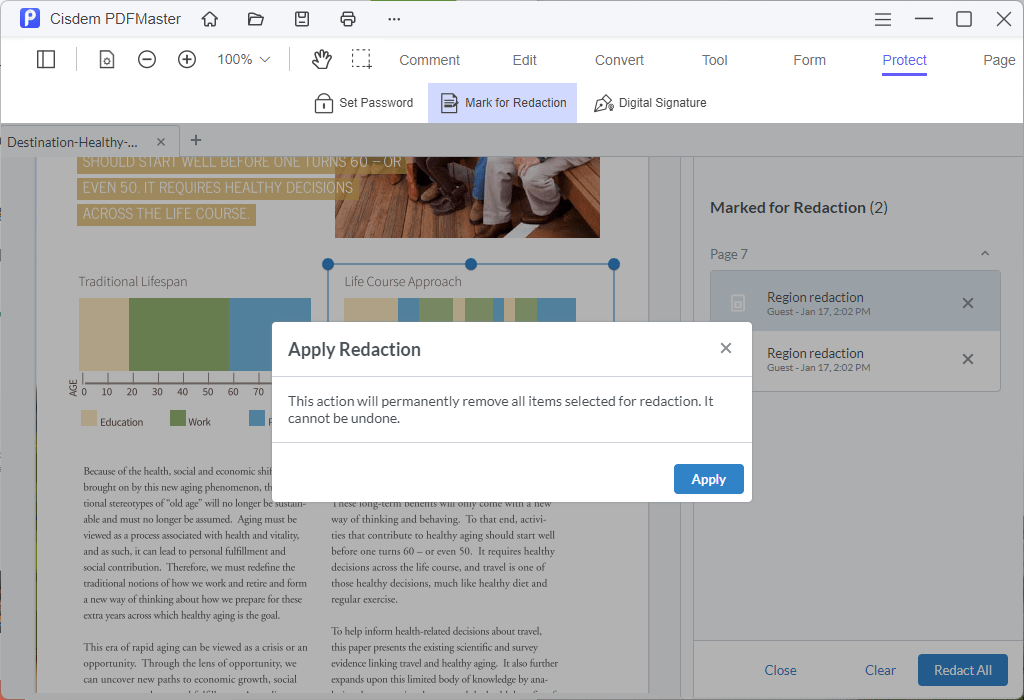Click the Redact All button
Screen dimensions: 1024x700
(x=963, y=670)
